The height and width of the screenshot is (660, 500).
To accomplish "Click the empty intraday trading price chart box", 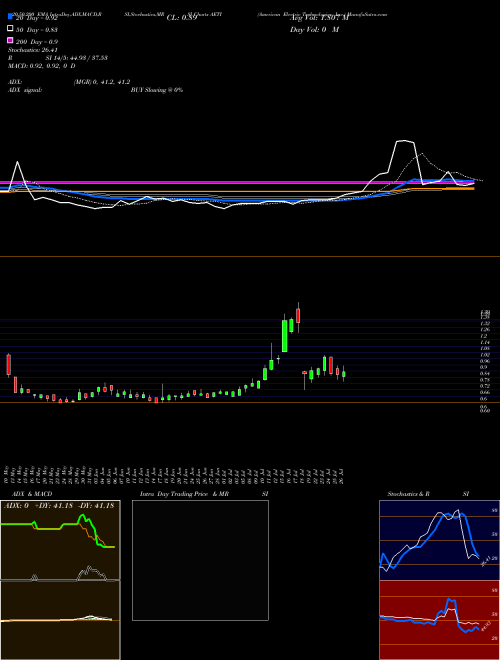I will [x=200, y=560].
